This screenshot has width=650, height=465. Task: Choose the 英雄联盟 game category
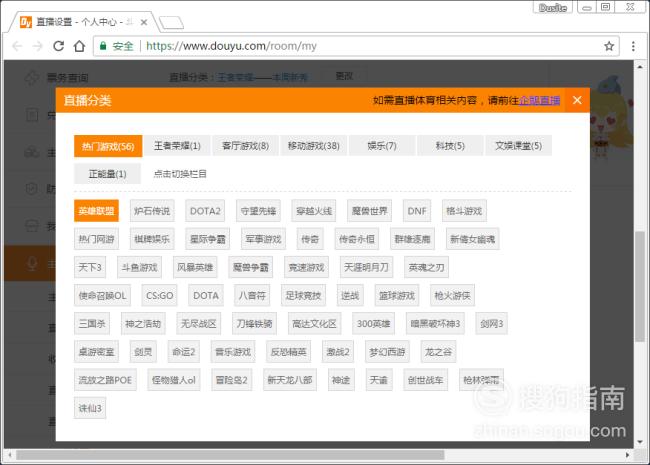[x=96, y=211]
